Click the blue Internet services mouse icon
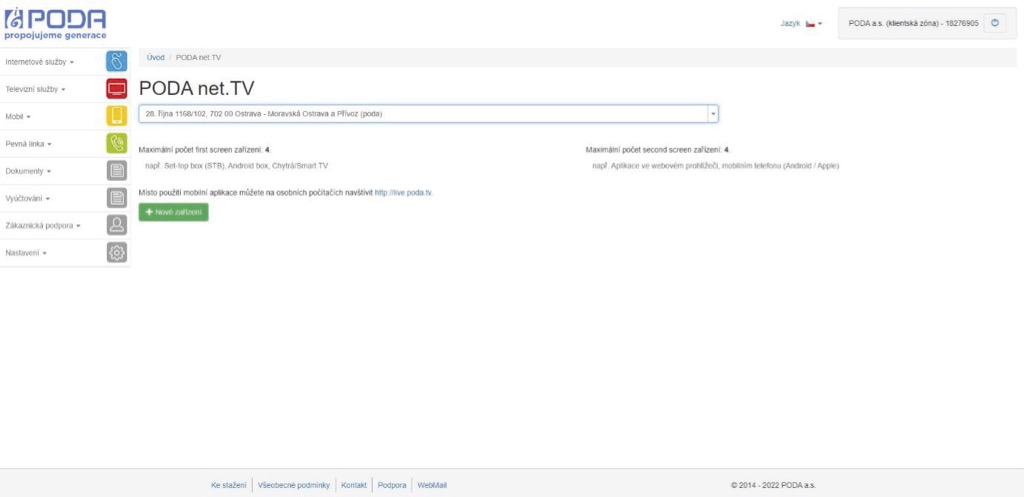This screenshot has height=497, width=1024. [x=116, y=61]
